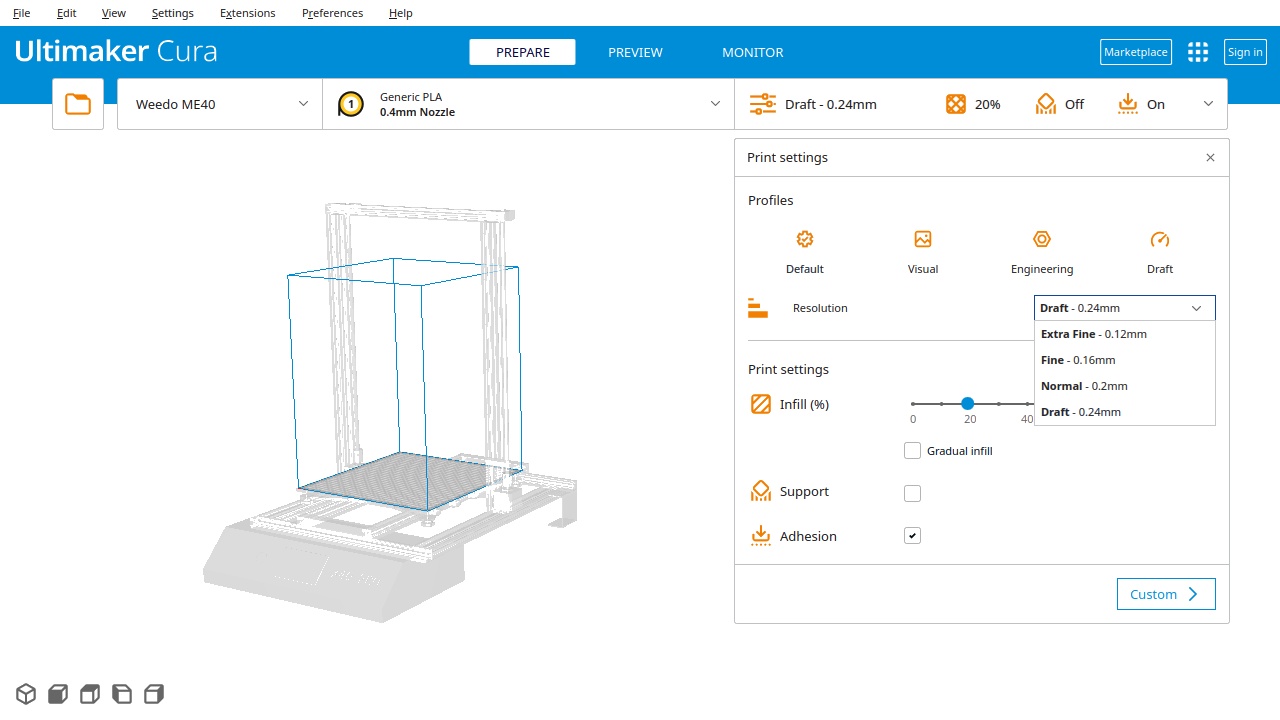This screenshot has width=1280, height=720.
Task: Open the file folder icon
Action: tap(78, 104)
